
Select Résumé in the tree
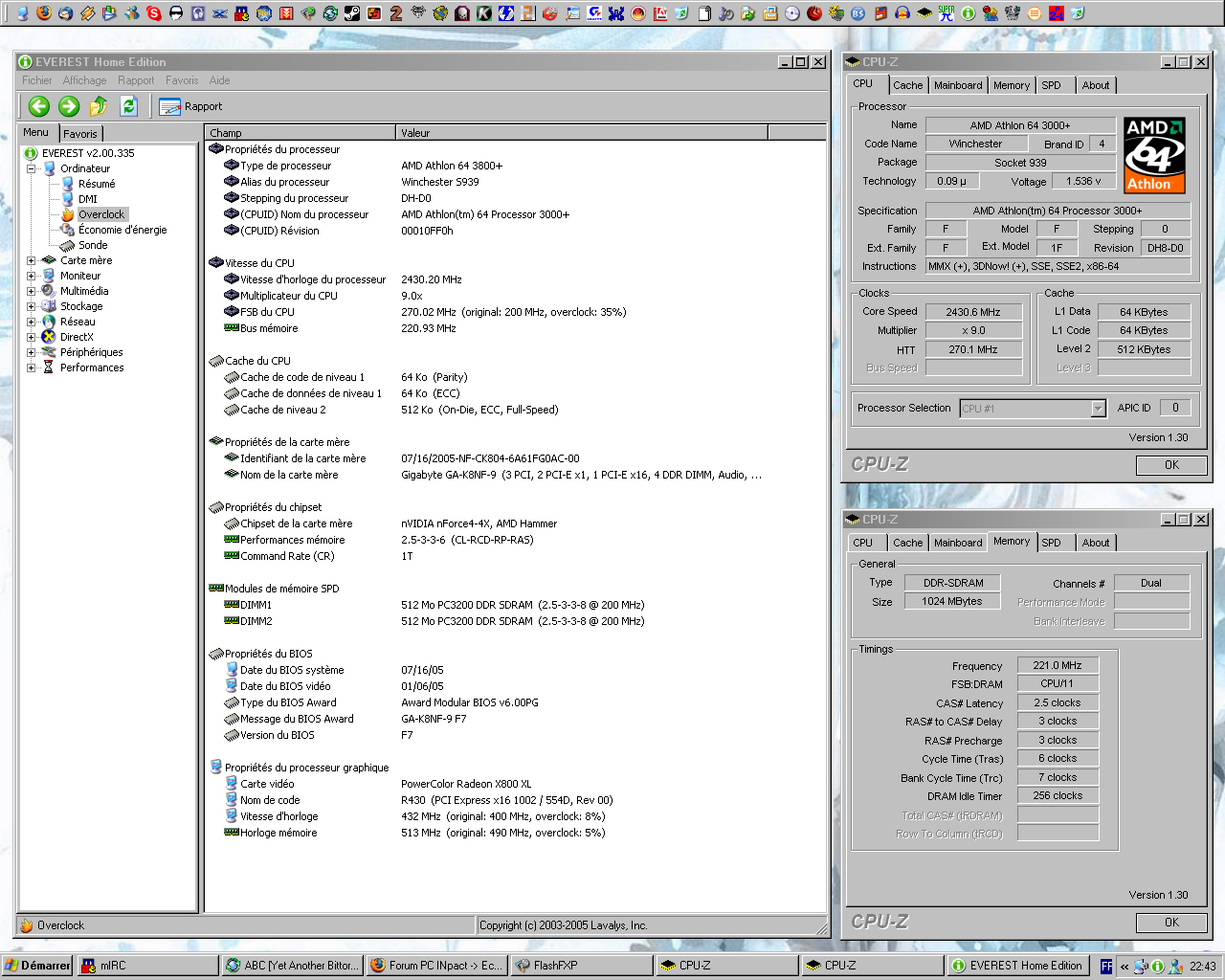(x=97, y=184)
